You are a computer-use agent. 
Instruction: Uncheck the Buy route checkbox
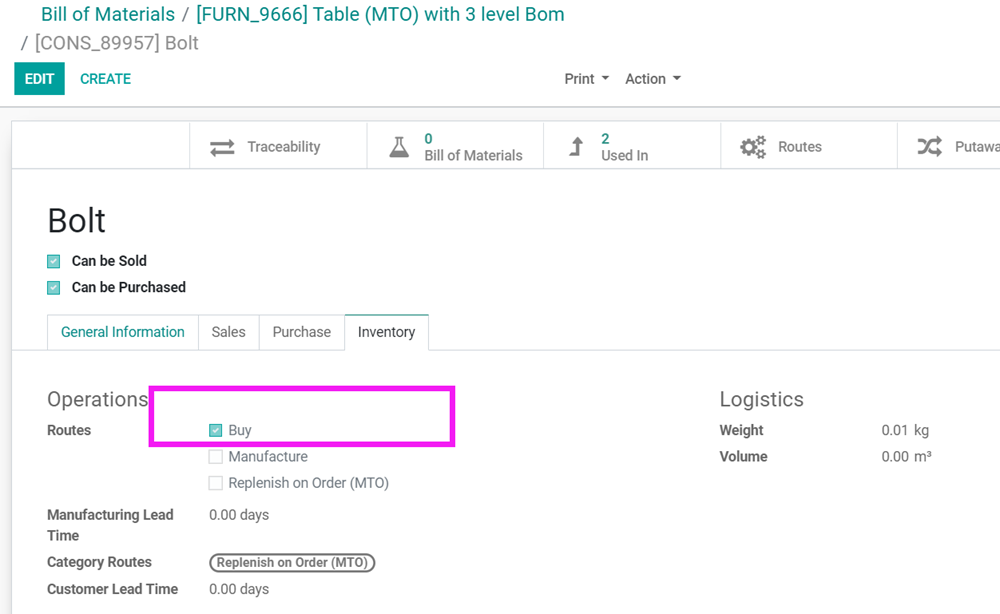point(215,431)
